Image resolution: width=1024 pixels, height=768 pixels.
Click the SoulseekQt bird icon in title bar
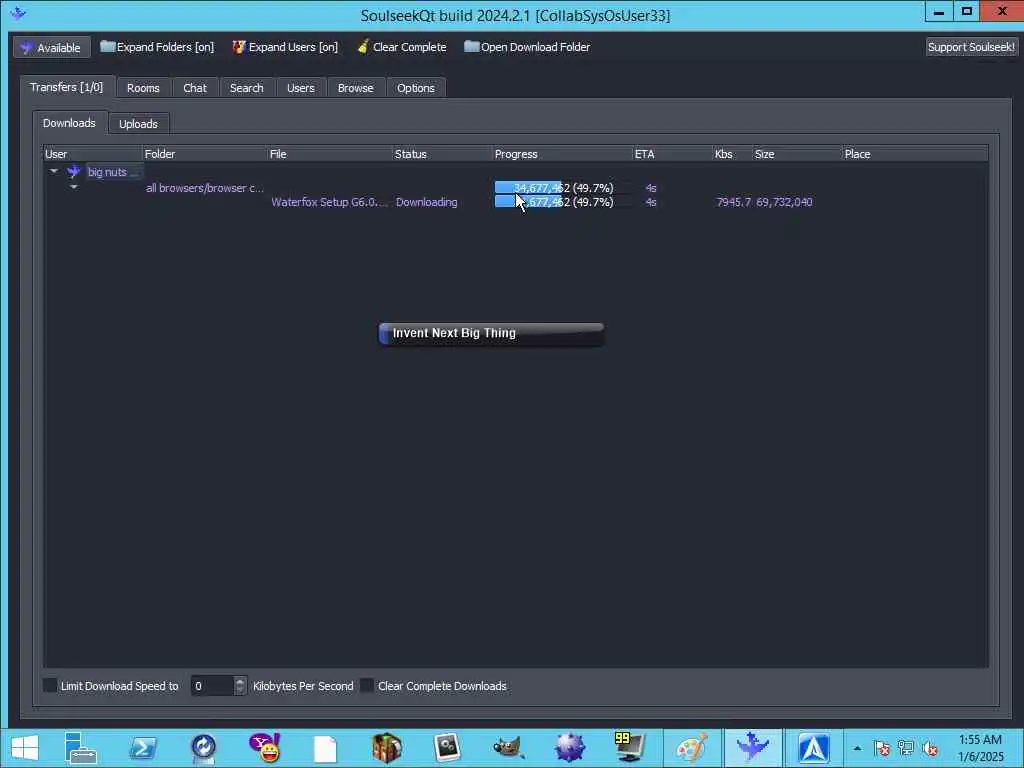18,13
